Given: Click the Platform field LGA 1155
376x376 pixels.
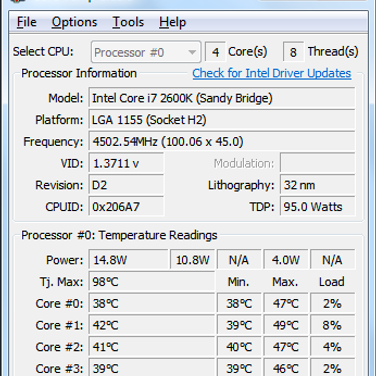Looking at the screenshot, I should (222, 120).
